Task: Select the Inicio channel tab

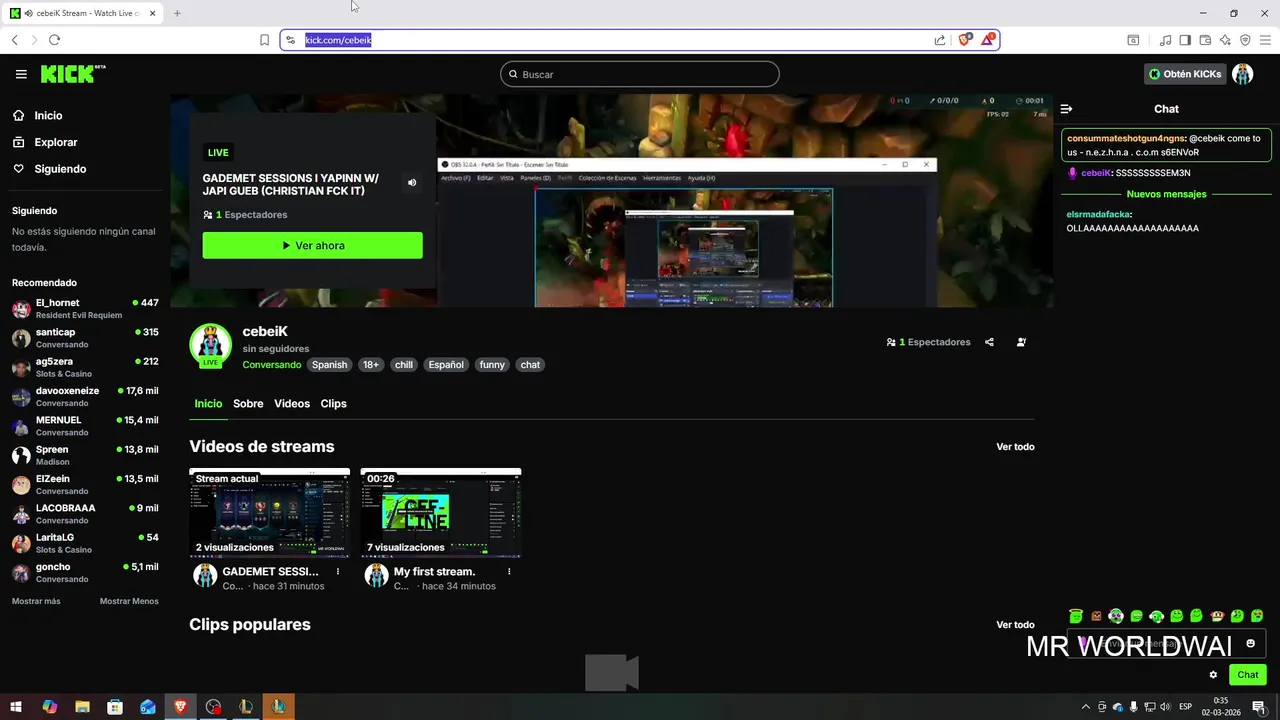Action: [x=208, y=404]
